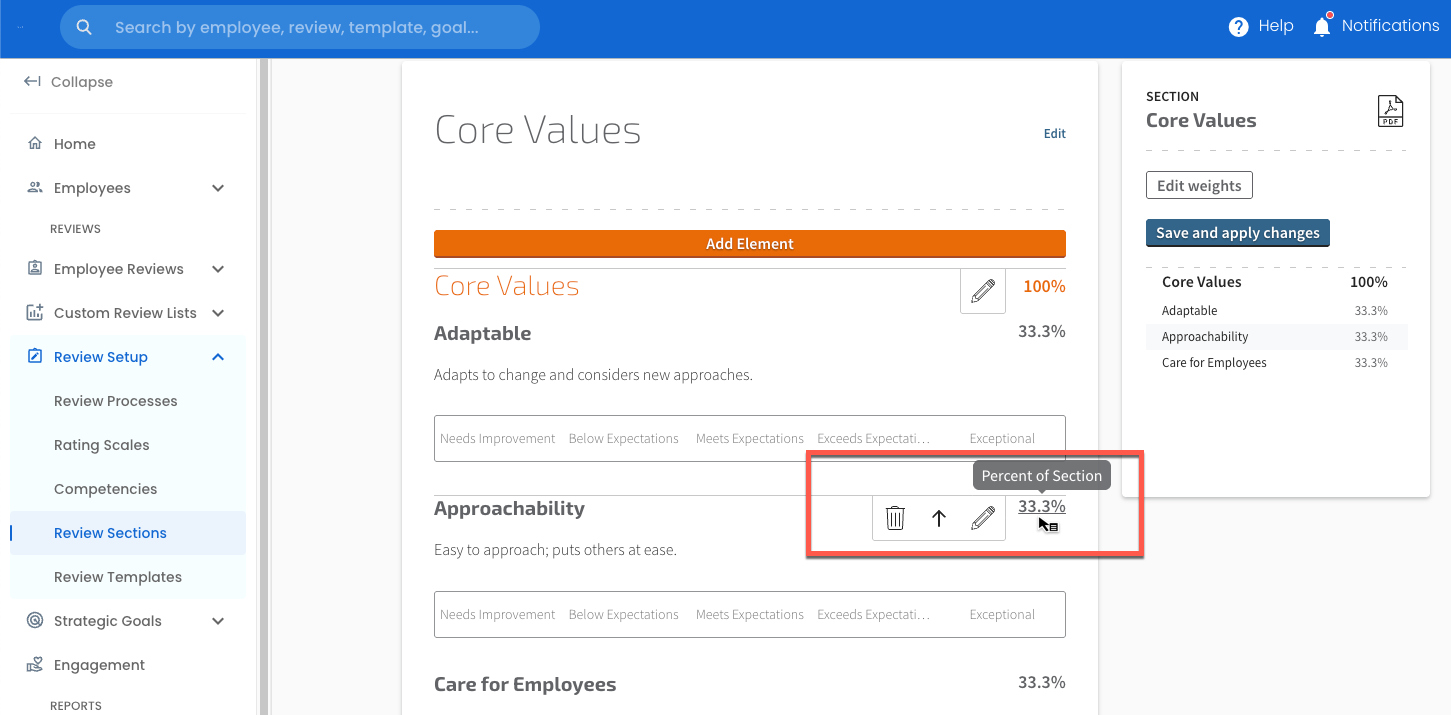Click Collapse text in the sidebar
Screen dimensions: 1451x715
tap(82, 82)
